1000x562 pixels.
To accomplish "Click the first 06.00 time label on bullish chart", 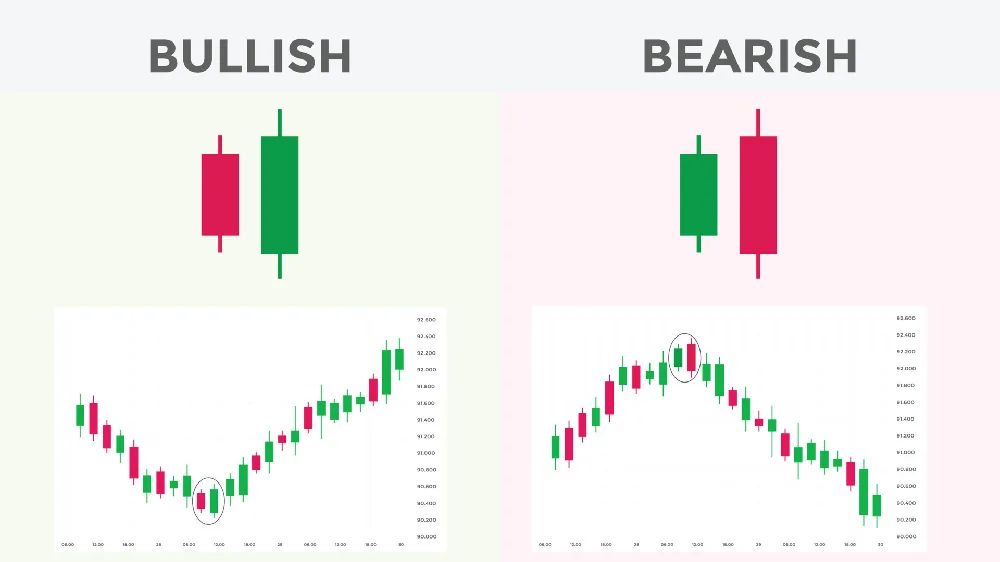I will click(68, 545).
